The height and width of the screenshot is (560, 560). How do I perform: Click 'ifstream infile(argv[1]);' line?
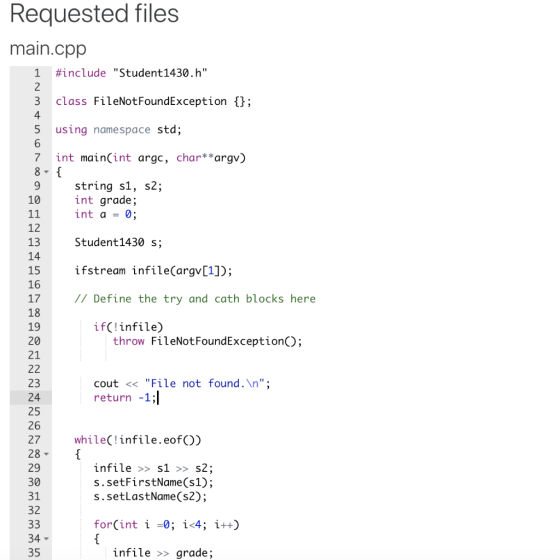(x=153, y=271)
